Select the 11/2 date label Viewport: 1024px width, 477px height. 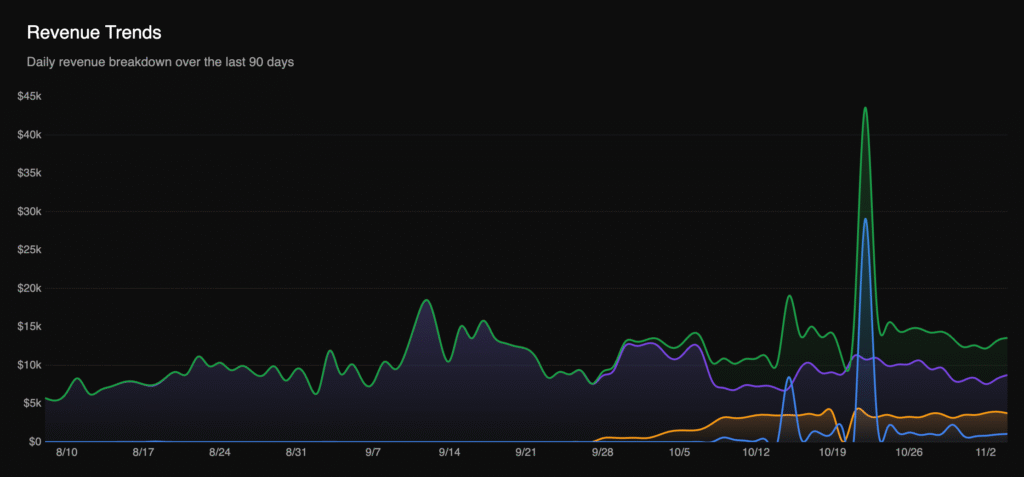tap(986, 453)
